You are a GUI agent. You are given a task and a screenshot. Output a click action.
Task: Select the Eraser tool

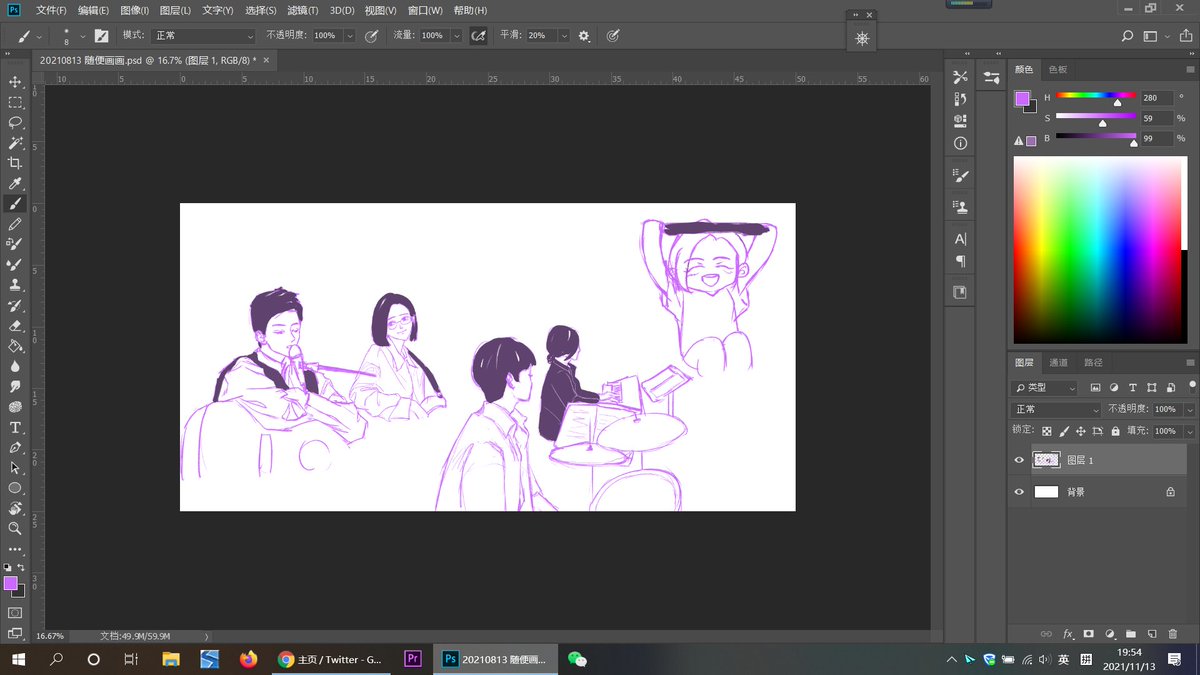click(x=15, y=325)
